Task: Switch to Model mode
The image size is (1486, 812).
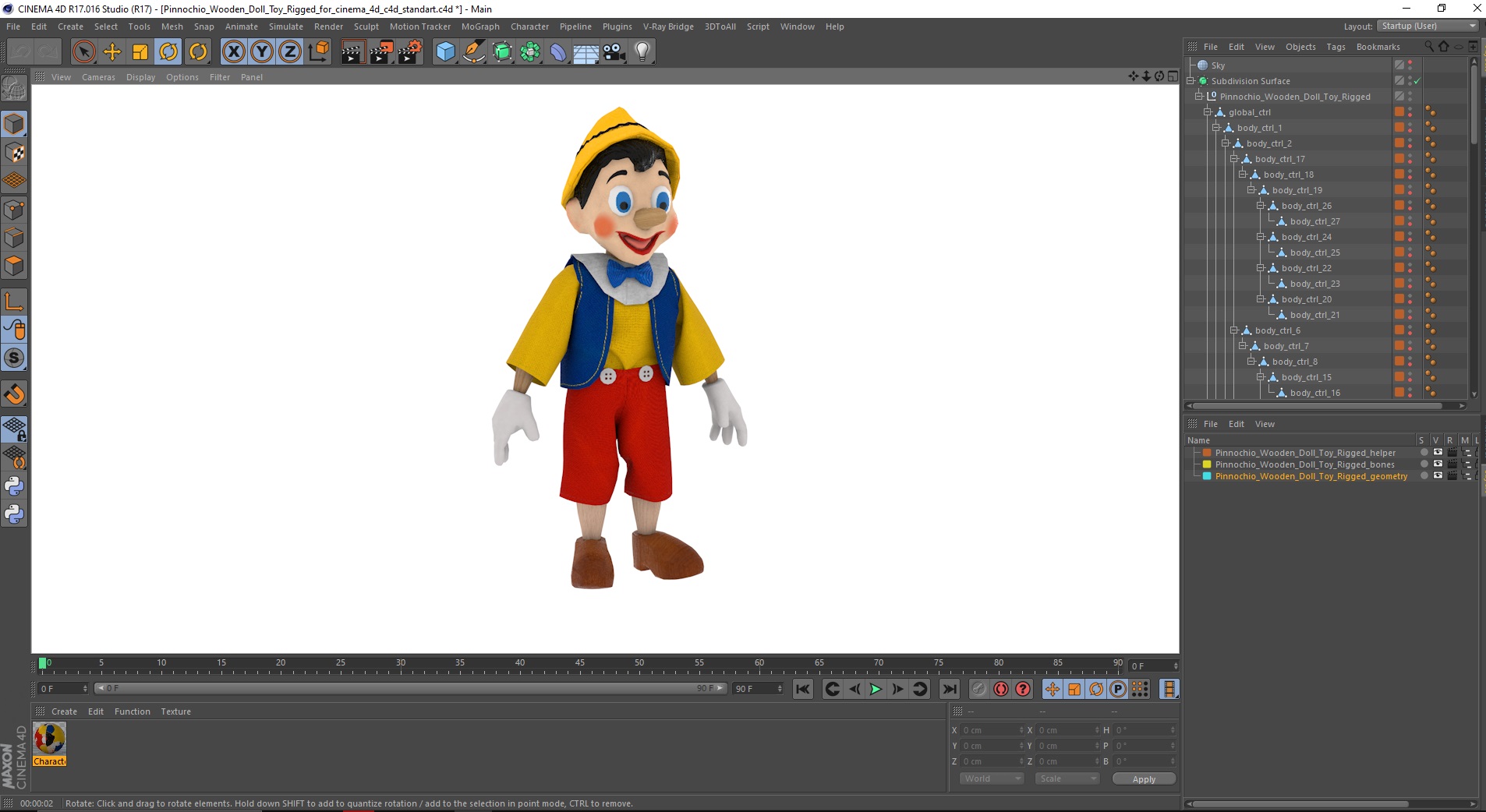Action: tap(14, 124)
